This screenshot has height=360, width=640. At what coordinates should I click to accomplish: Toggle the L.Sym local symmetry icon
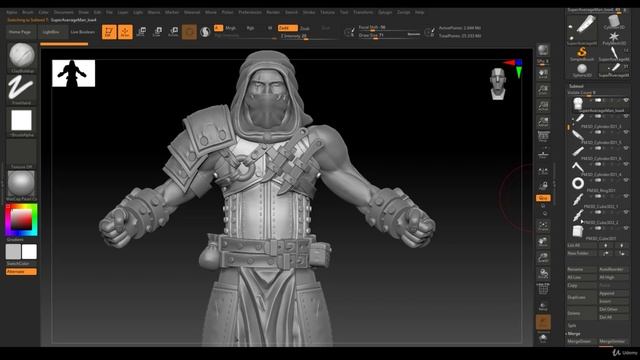[543, 171]
